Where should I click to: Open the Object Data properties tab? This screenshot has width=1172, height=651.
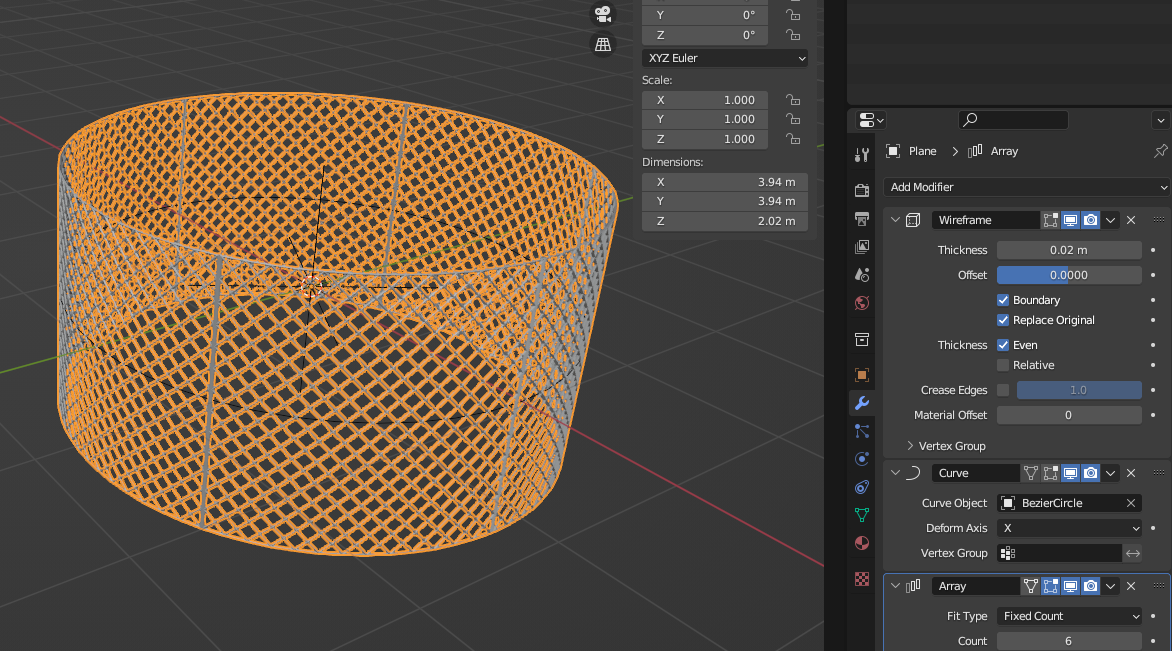[862, 515]
